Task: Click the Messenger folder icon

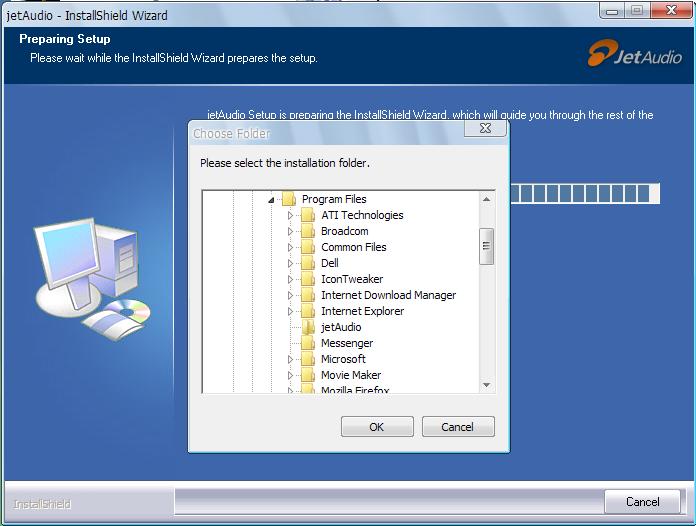Action: pyautogui.click(x=308, y=343)
